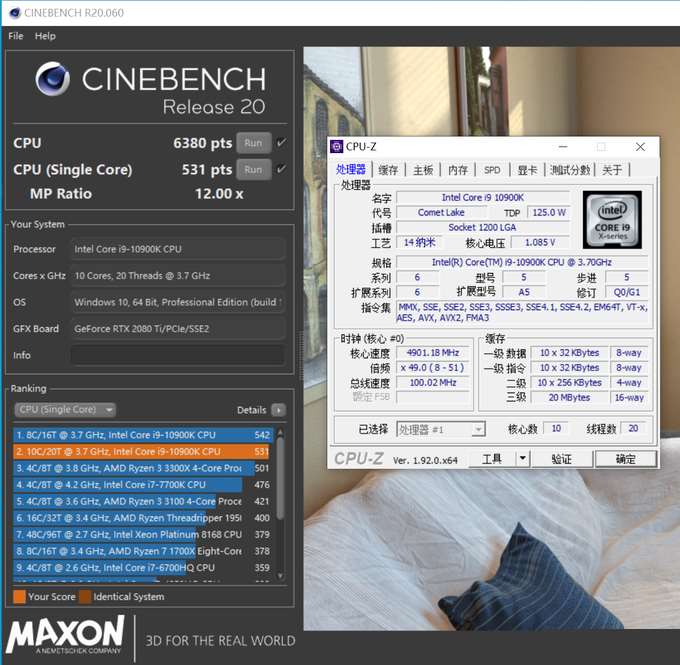
Task: Click the Intel Core i9 badge in CPU-Z
Action: tap(612, 220)
